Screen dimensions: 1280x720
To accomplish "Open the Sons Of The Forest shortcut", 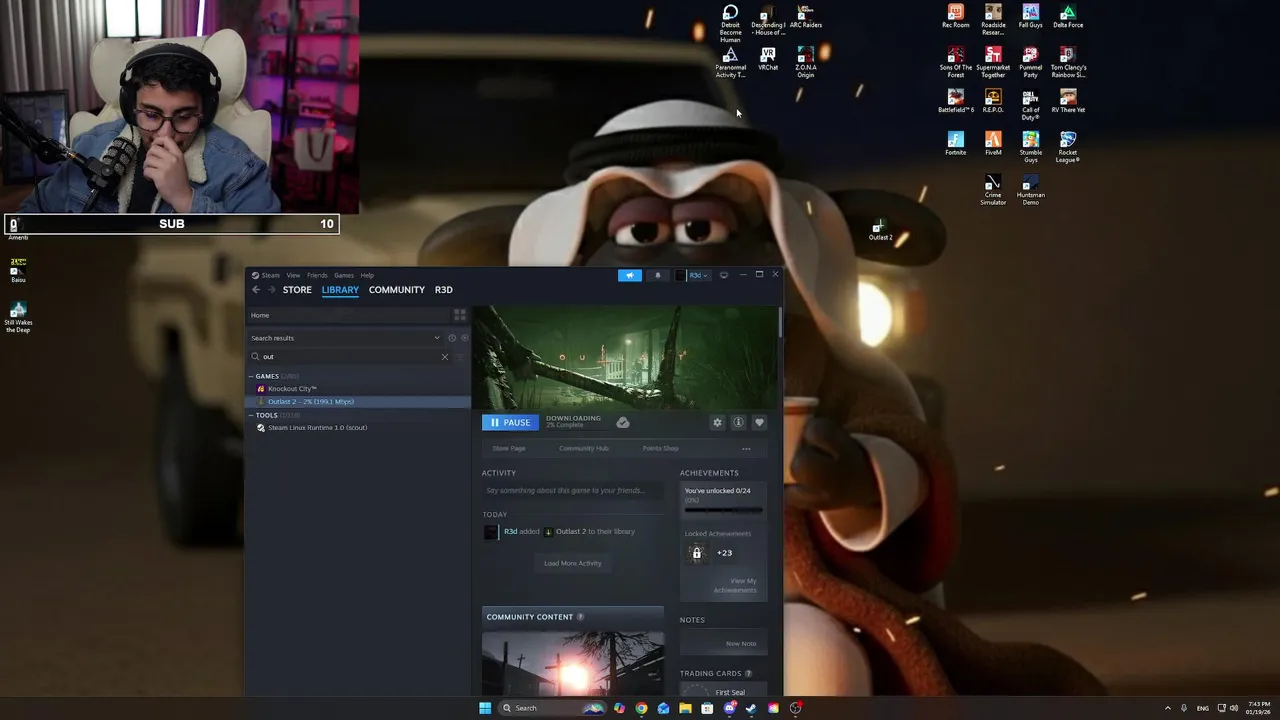I will pos(956,62).
